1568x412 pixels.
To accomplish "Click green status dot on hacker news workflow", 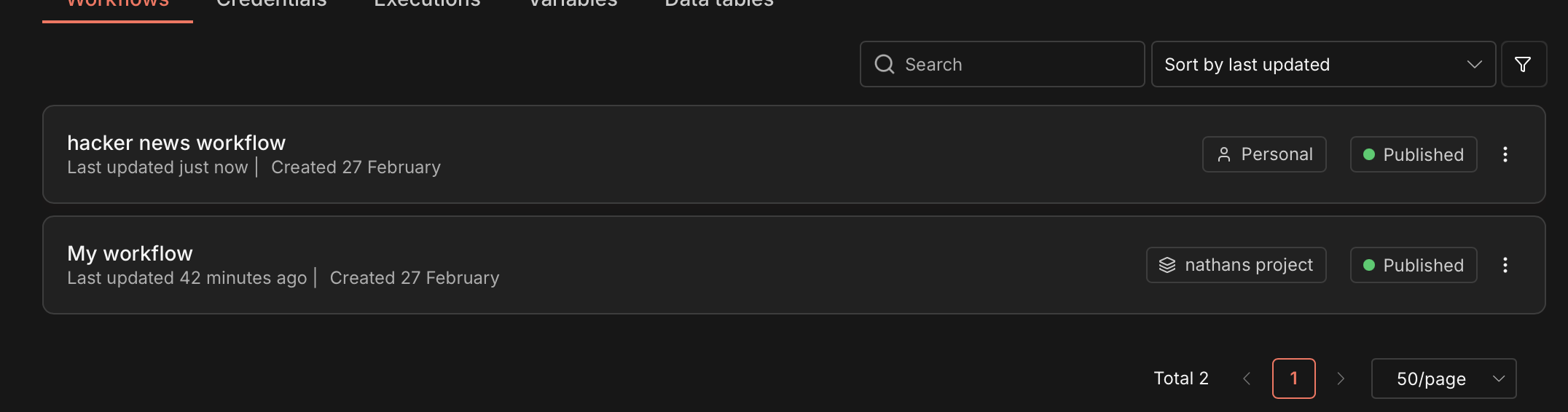I will 1368,154.
